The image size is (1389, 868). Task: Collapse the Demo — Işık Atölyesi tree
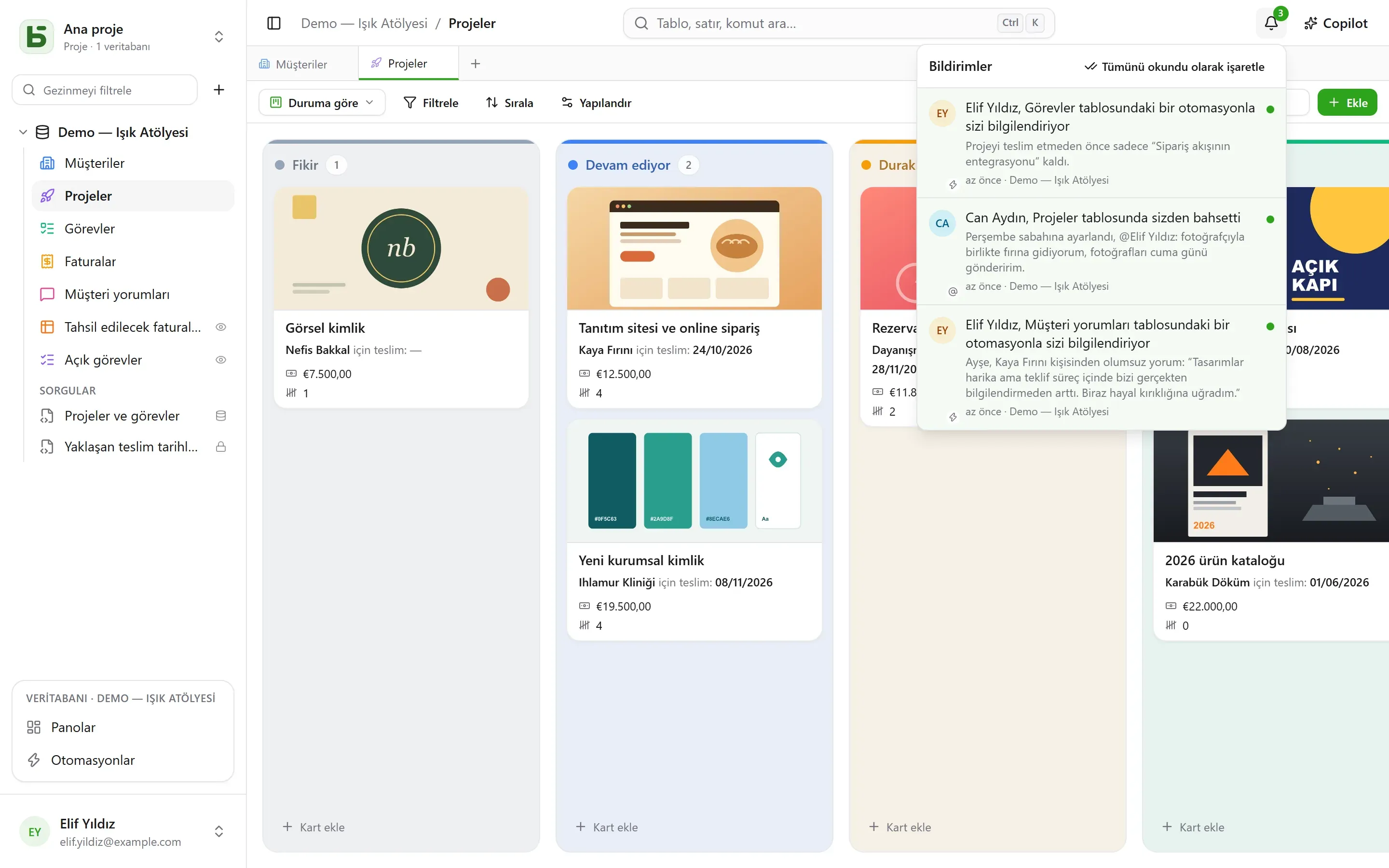[x=23, y=132]
